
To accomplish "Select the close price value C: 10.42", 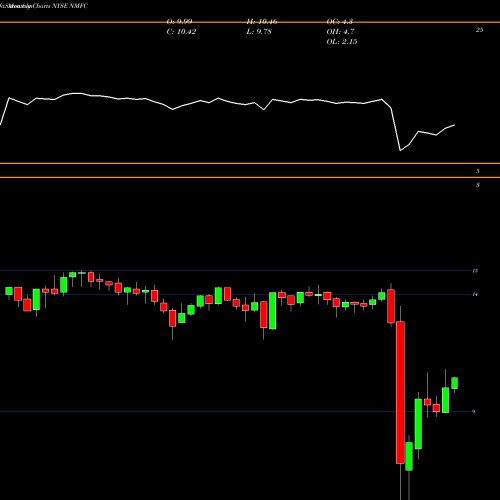I will click(181, 32).
